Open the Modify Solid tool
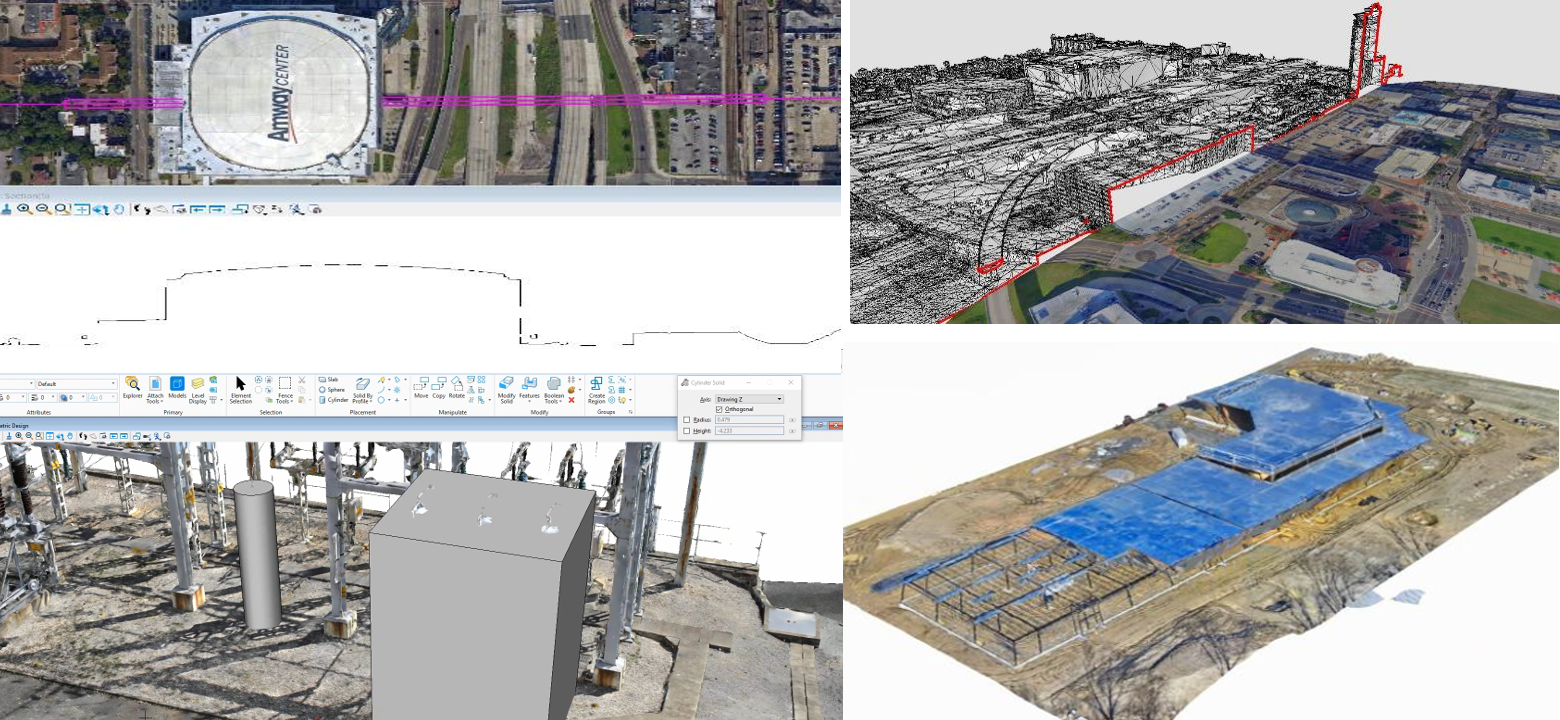The height and width of the screenshot is (720, 1560). coord(507,390)
